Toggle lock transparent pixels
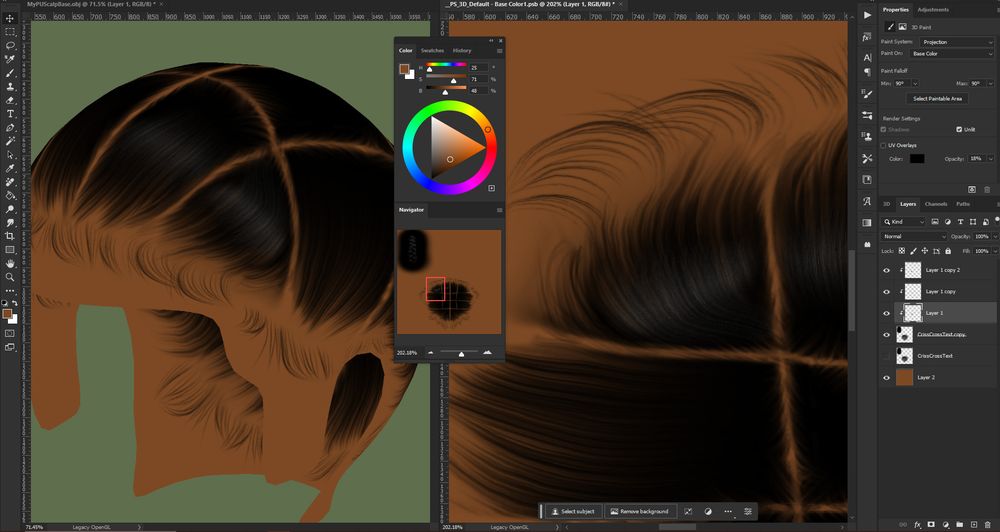1000x532 pixels. (x=901, y=251)
